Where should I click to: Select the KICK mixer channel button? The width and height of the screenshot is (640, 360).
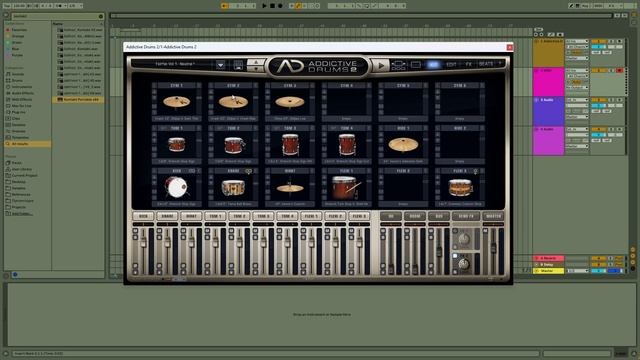pos(143,216)
